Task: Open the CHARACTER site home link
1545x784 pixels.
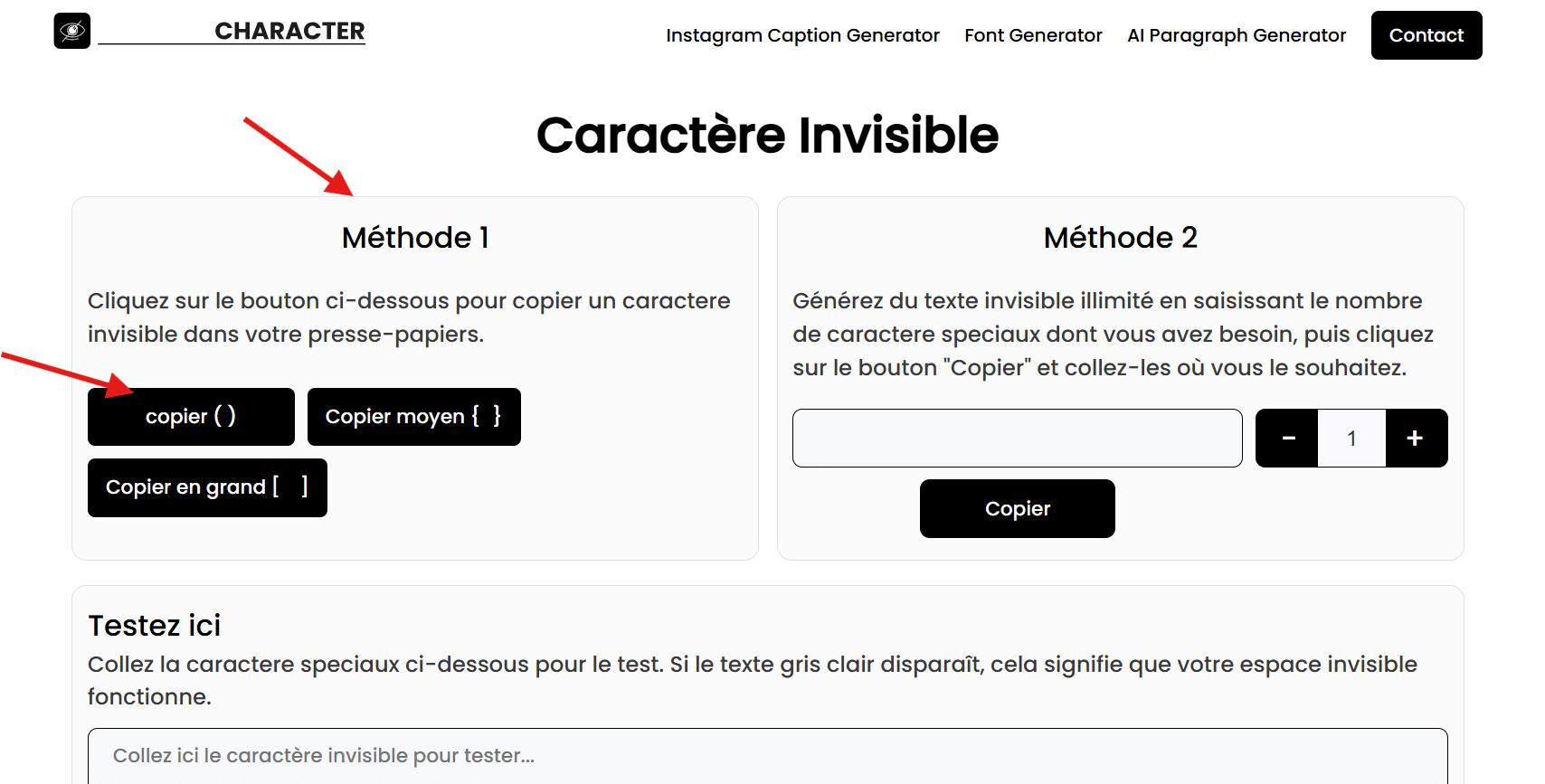Action: 288,31
